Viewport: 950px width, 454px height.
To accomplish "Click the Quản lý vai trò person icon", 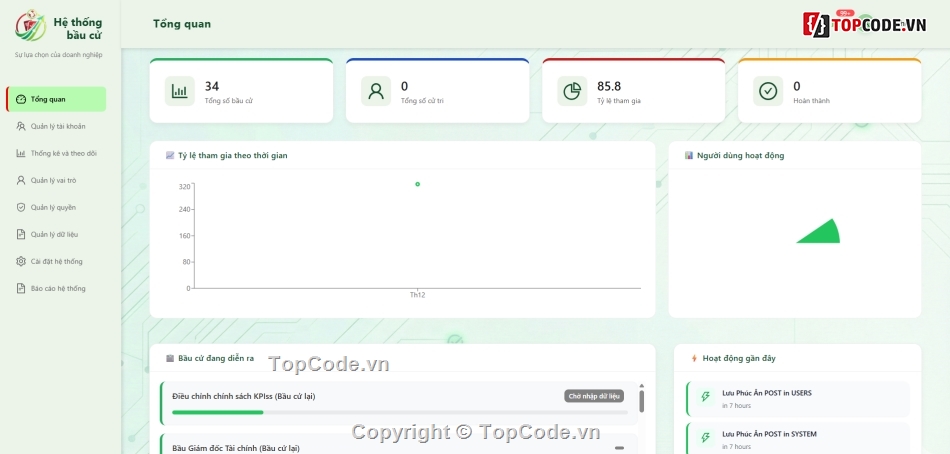I will click(x=21, y=180).
